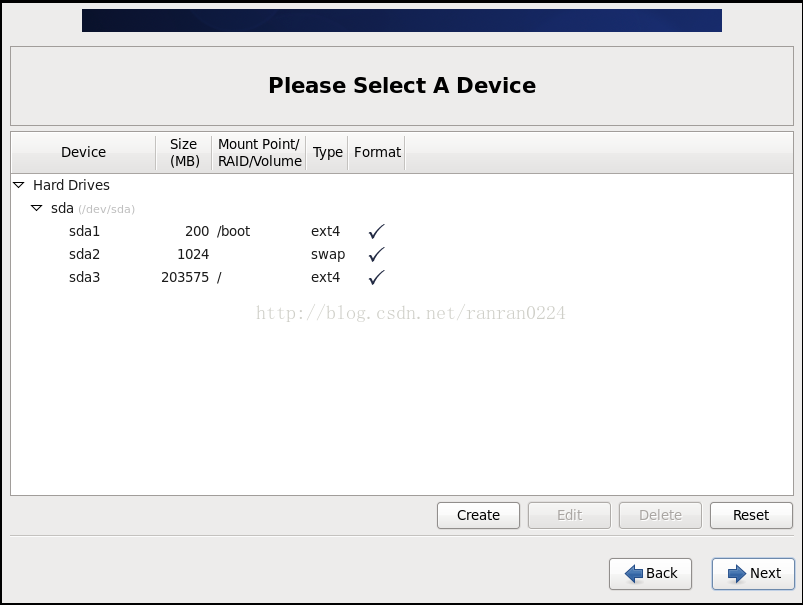803x605 pixels.
Task: Click the Hard Drives label
Action: [71, 185]
